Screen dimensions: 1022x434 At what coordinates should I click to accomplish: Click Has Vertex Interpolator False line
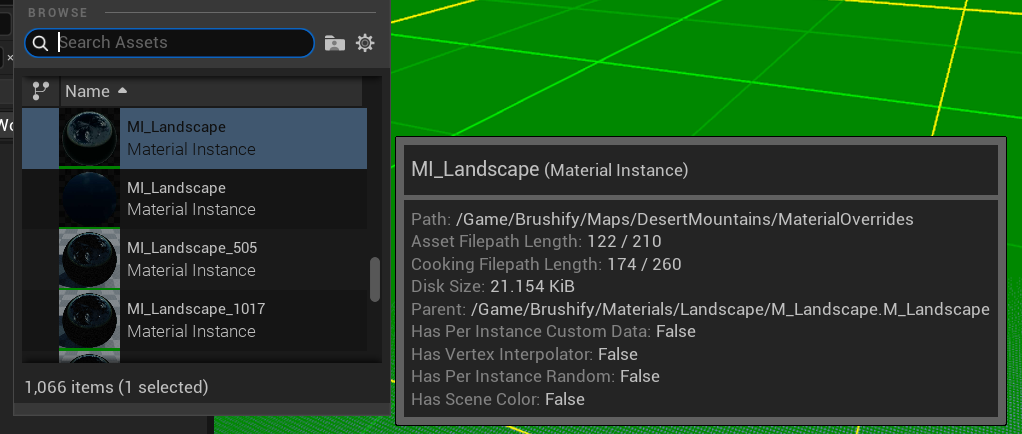point(525,354)
